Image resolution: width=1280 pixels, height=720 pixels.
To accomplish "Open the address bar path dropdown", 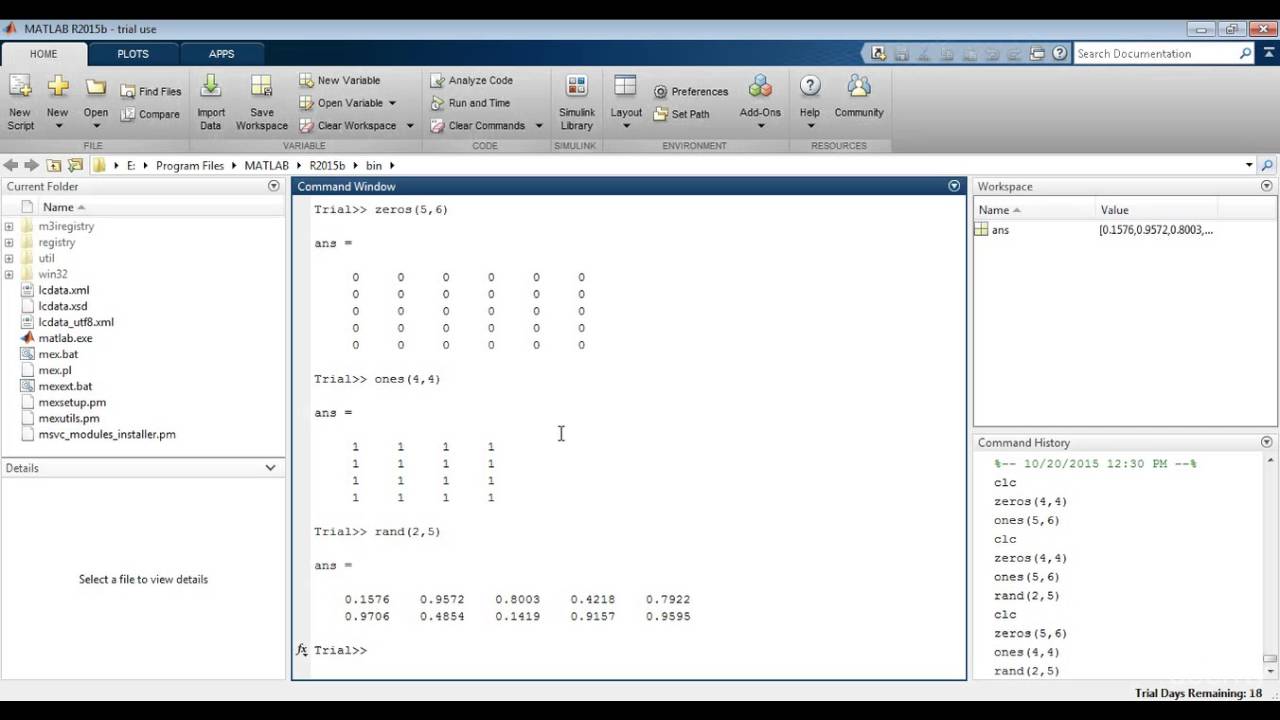I will point(1249,165).
